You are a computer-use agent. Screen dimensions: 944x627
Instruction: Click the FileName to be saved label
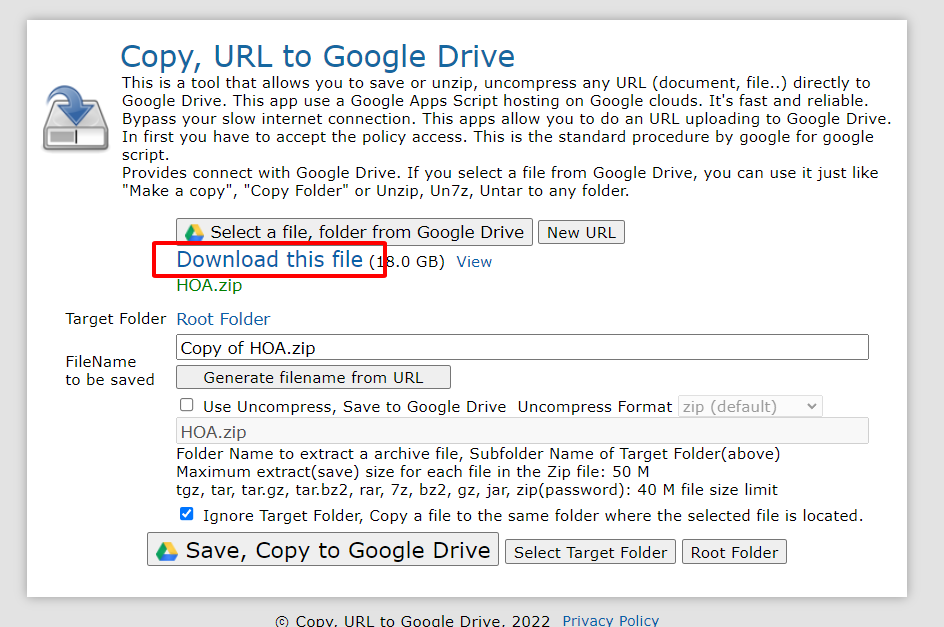pyautogui.click(x=110, y=370)
